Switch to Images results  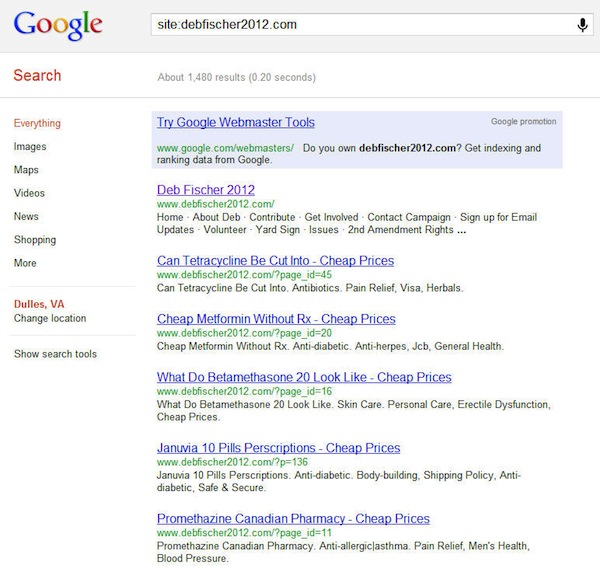[30, 147]
